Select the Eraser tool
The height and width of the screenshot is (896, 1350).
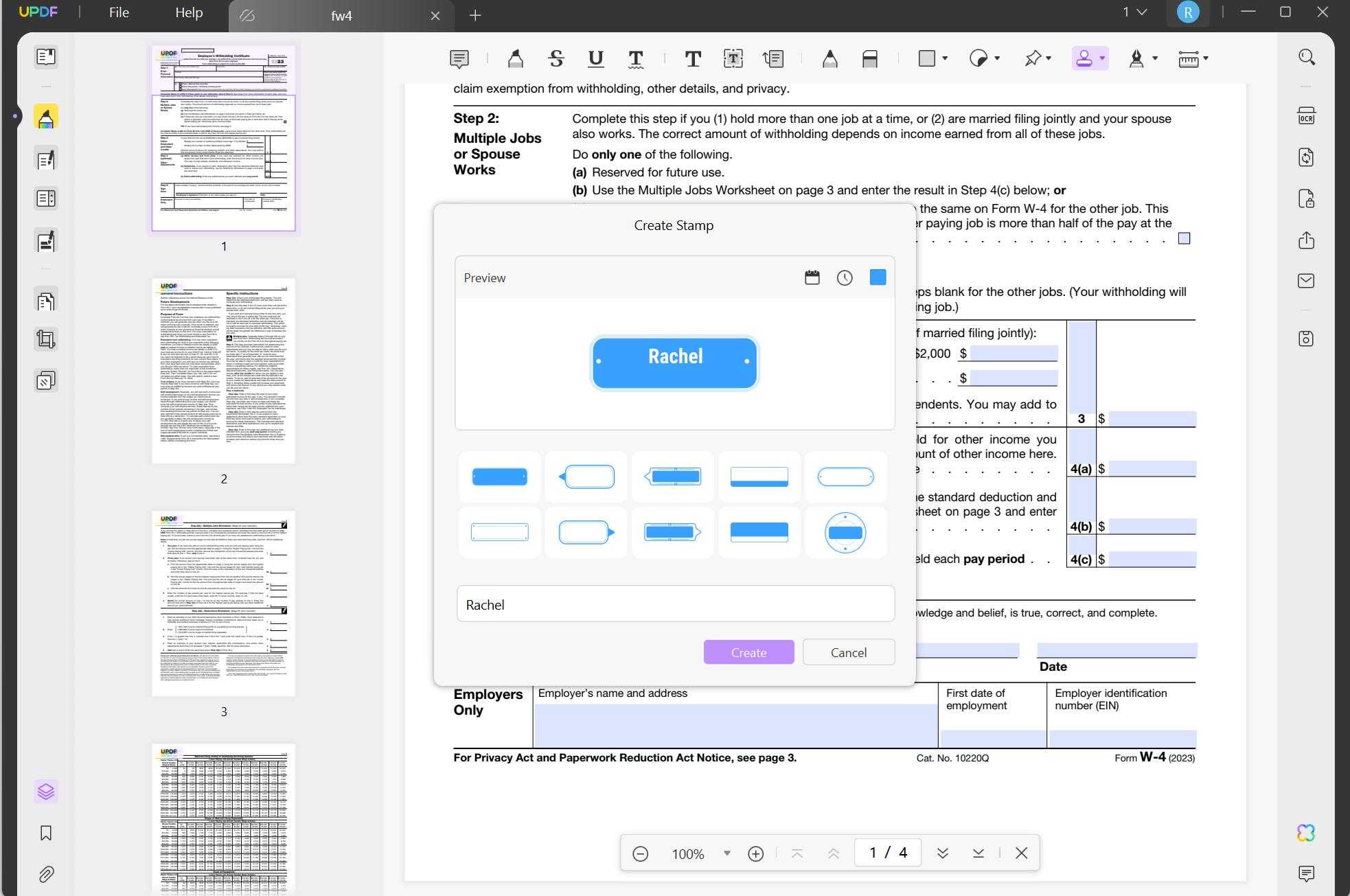coord(869,59)
